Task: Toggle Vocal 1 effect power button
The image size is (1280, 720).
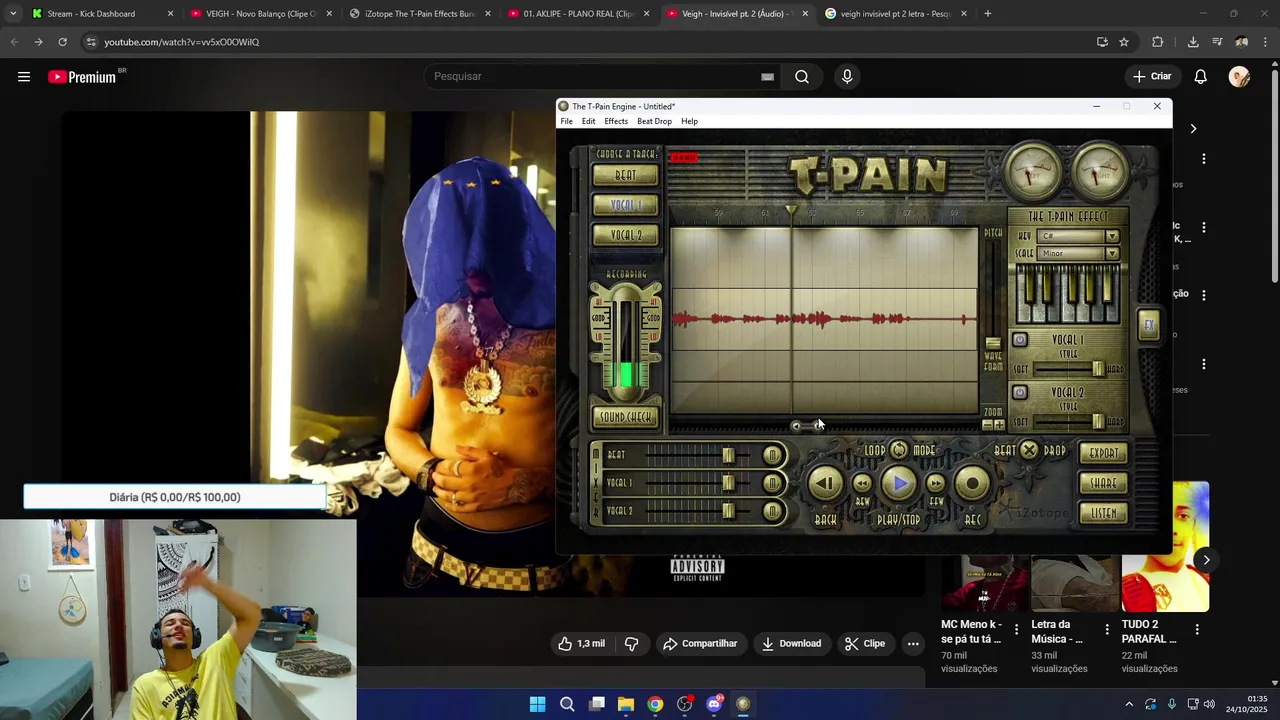Action: (1019, 340)
